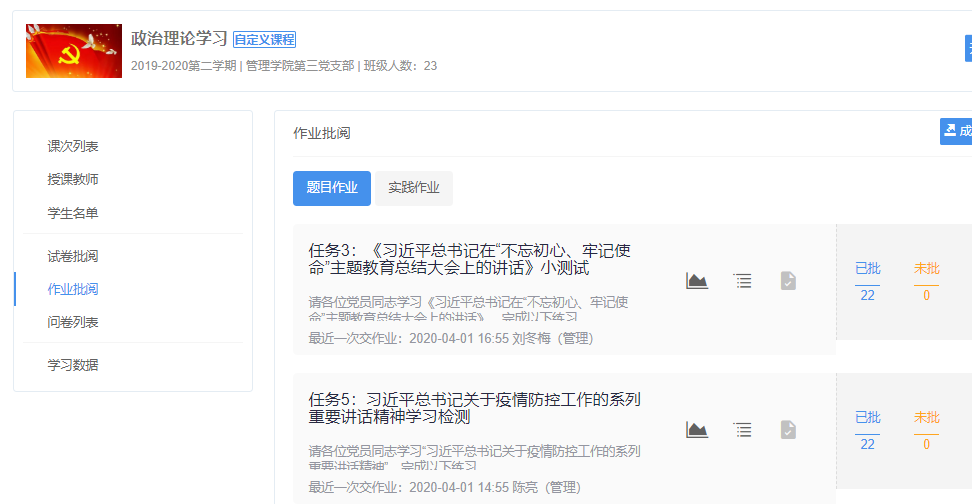
Task: Open the area chart statistics icon for 任务3
Action: pyautogui.click(x=697, y=281)
